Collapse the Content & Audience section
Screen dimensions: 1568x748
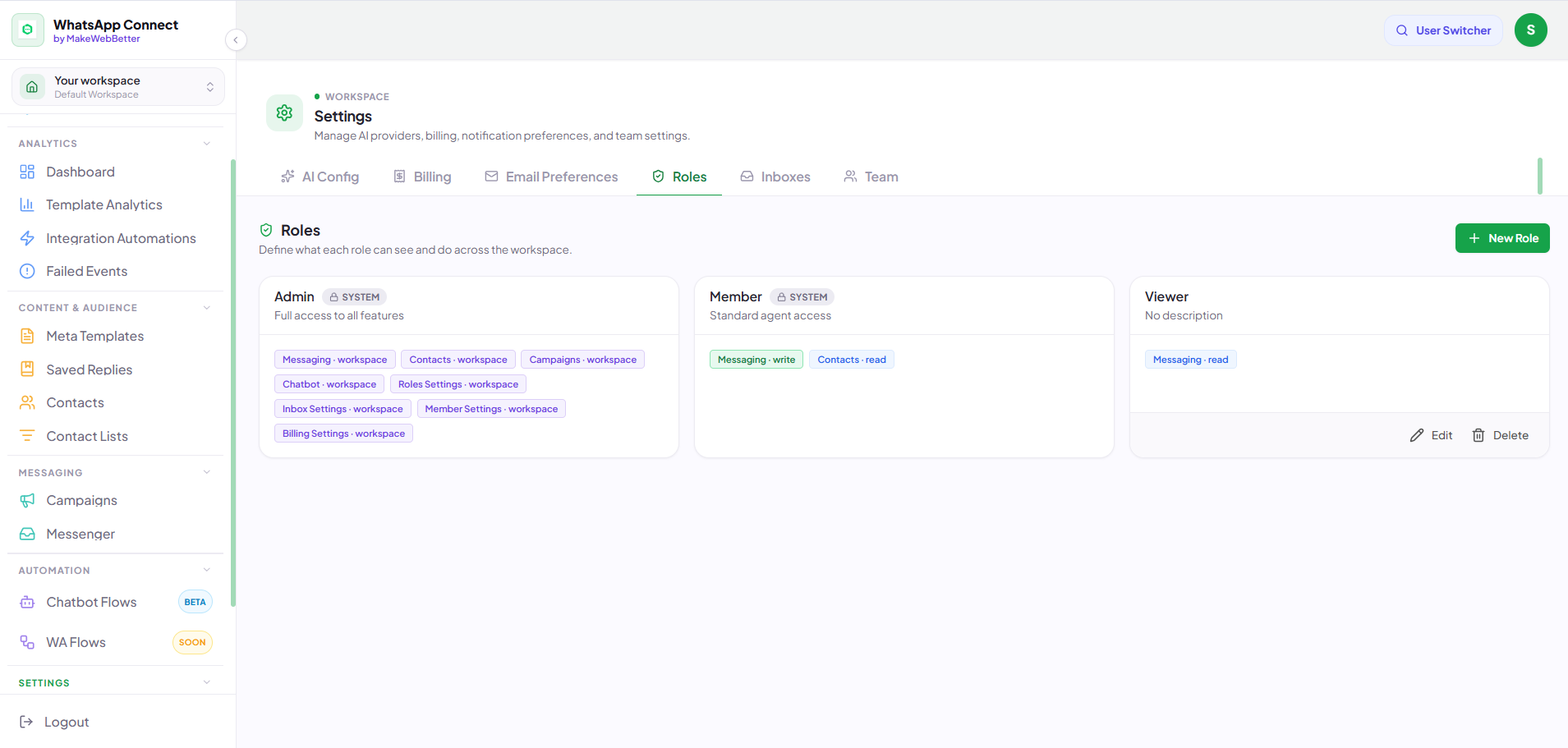[207, 308]
